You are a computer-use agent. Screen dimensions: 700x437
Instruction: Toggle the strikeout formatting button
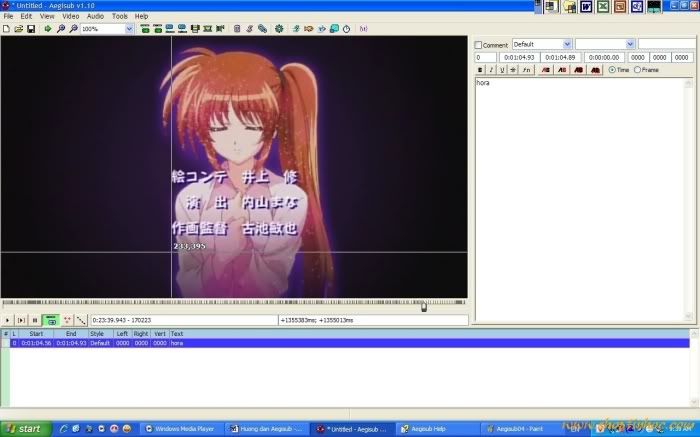pyautogui.click(x=513, y=70)
